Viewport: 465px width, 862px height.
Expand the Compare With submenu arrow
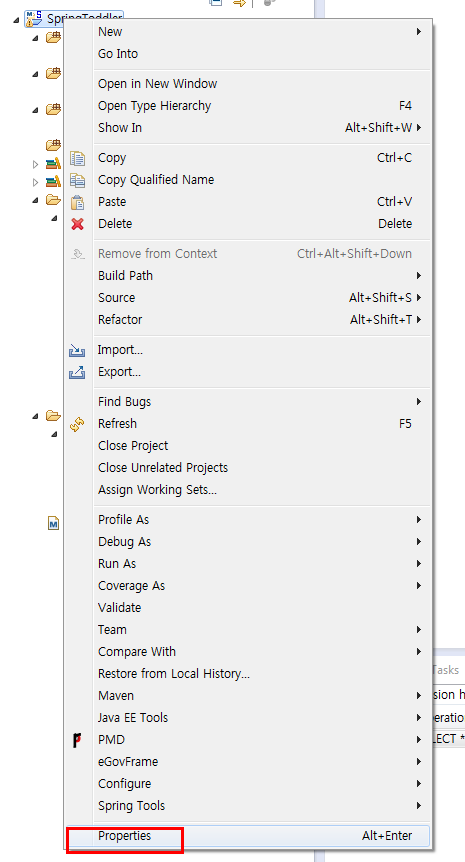point(419,651)
